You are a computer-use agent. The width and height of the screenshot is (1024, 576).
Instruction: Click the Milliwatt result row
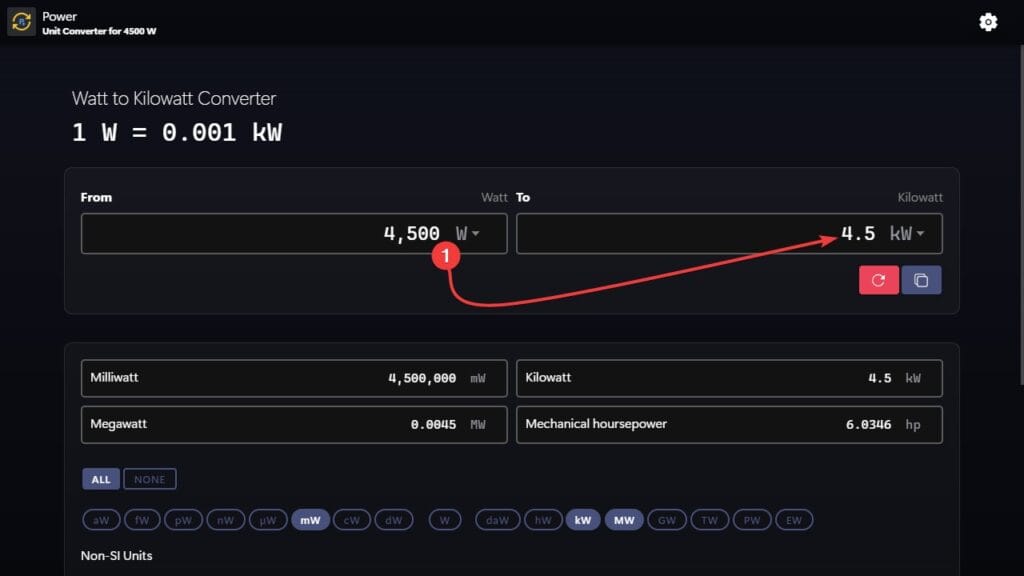294,378
